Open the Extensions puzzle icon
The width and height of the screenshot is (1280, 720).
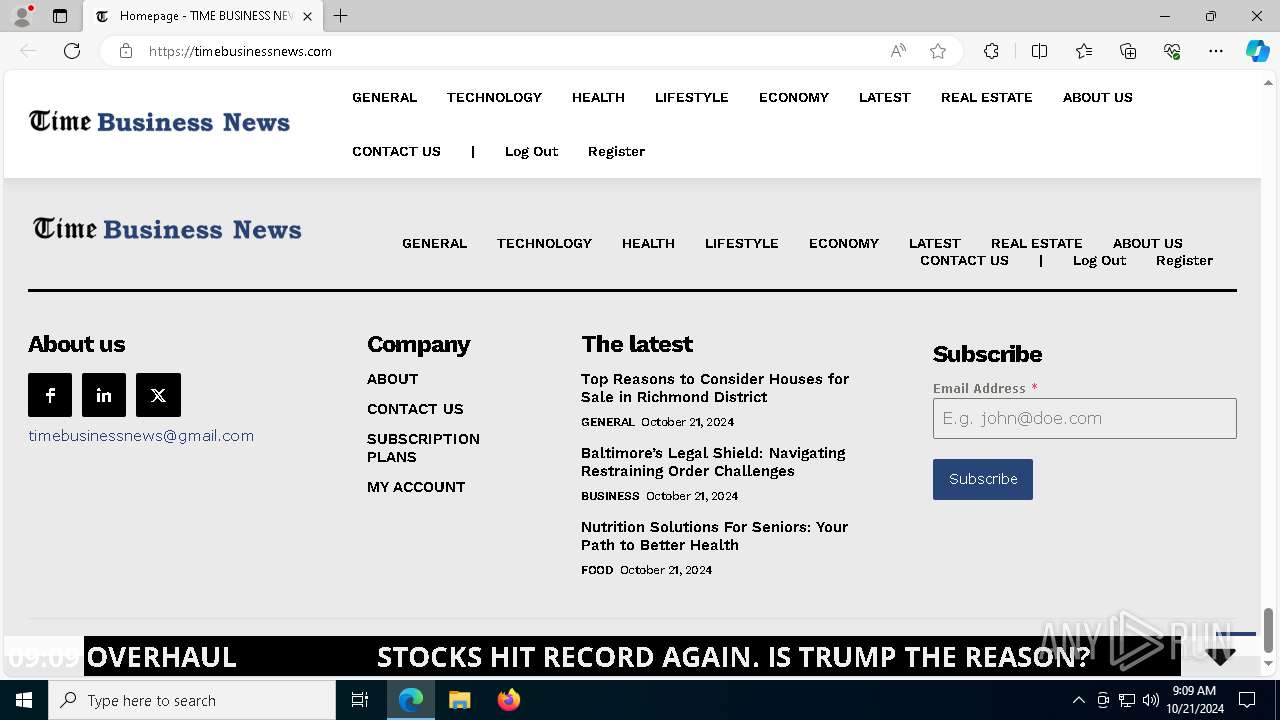991,51
